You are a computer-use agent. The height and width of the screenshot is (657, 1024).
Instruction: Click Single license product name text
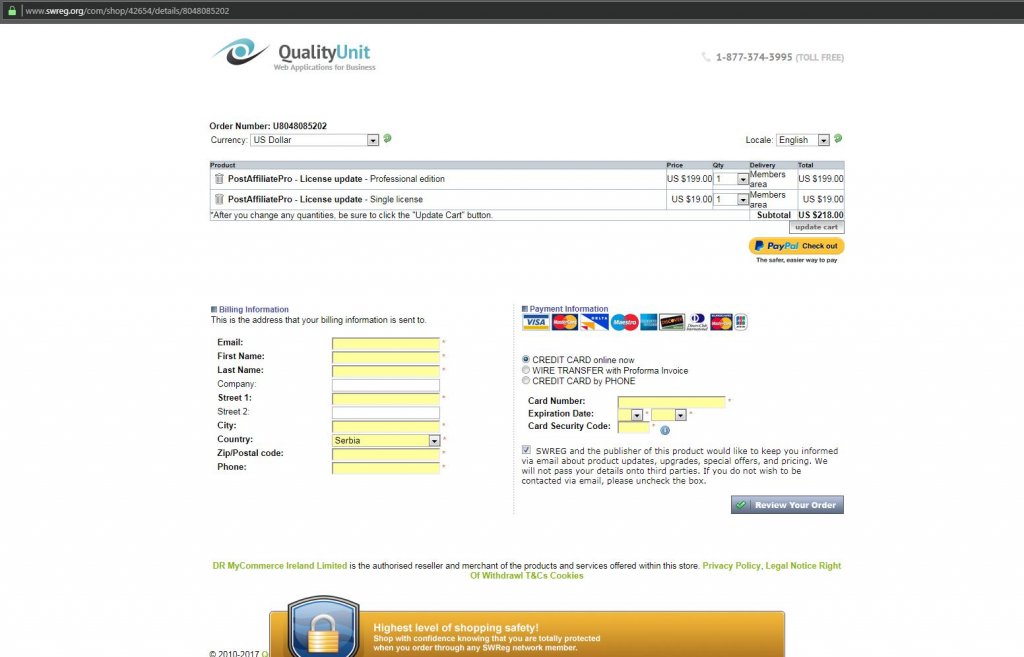[325, 199]
